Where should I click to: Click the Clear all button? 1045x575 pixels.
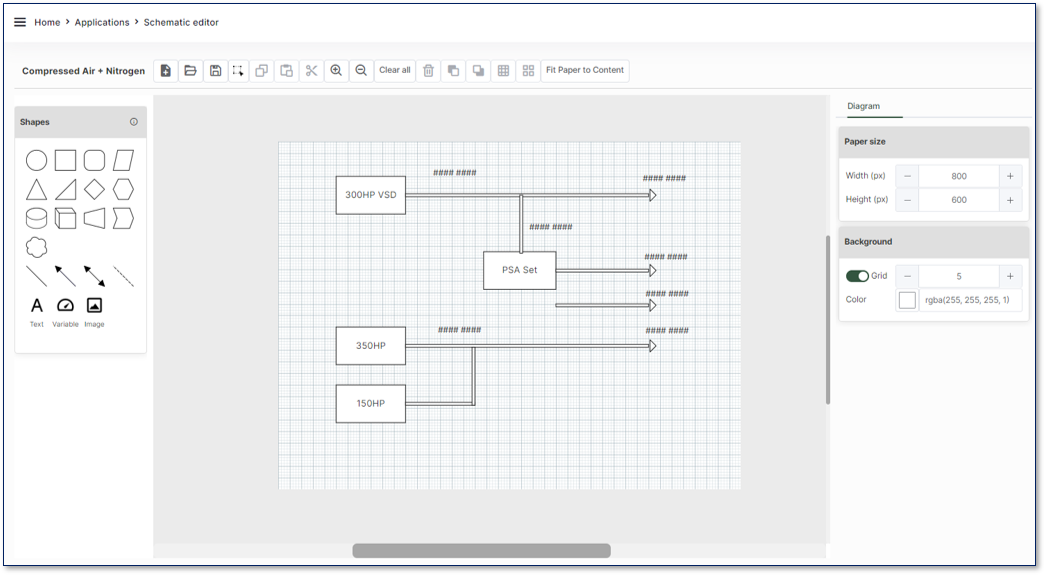(395, 71)
